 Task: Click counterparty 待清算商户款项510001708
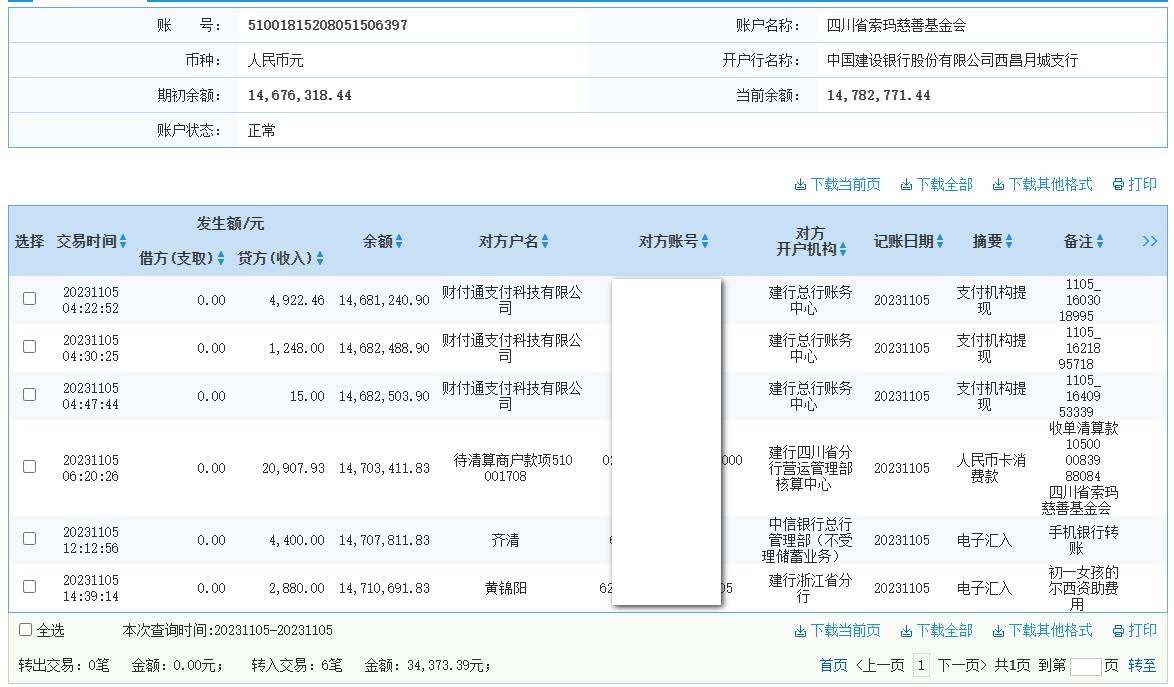[x=513, y=468]
